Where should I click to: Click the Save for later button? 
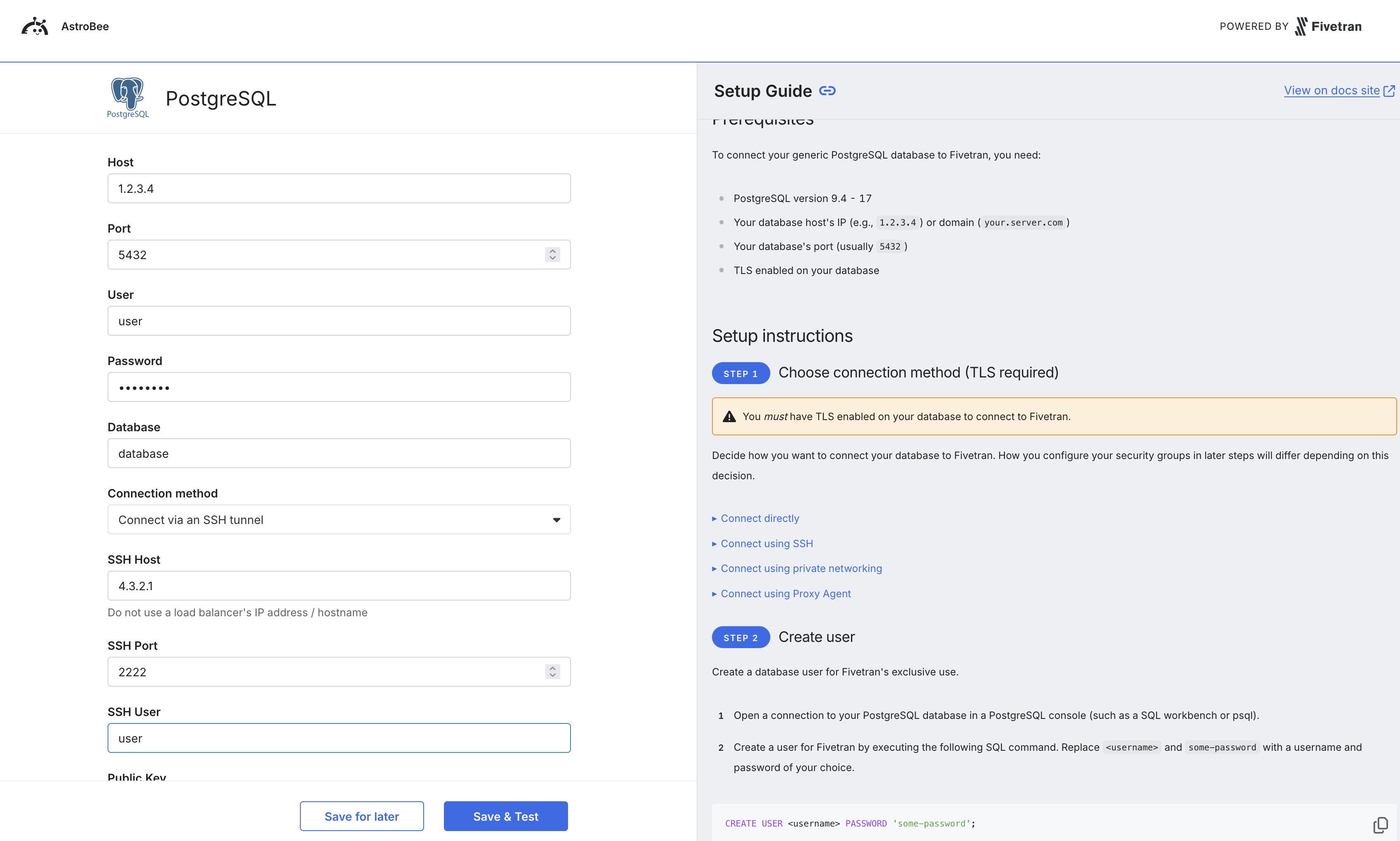pos(361,816)
